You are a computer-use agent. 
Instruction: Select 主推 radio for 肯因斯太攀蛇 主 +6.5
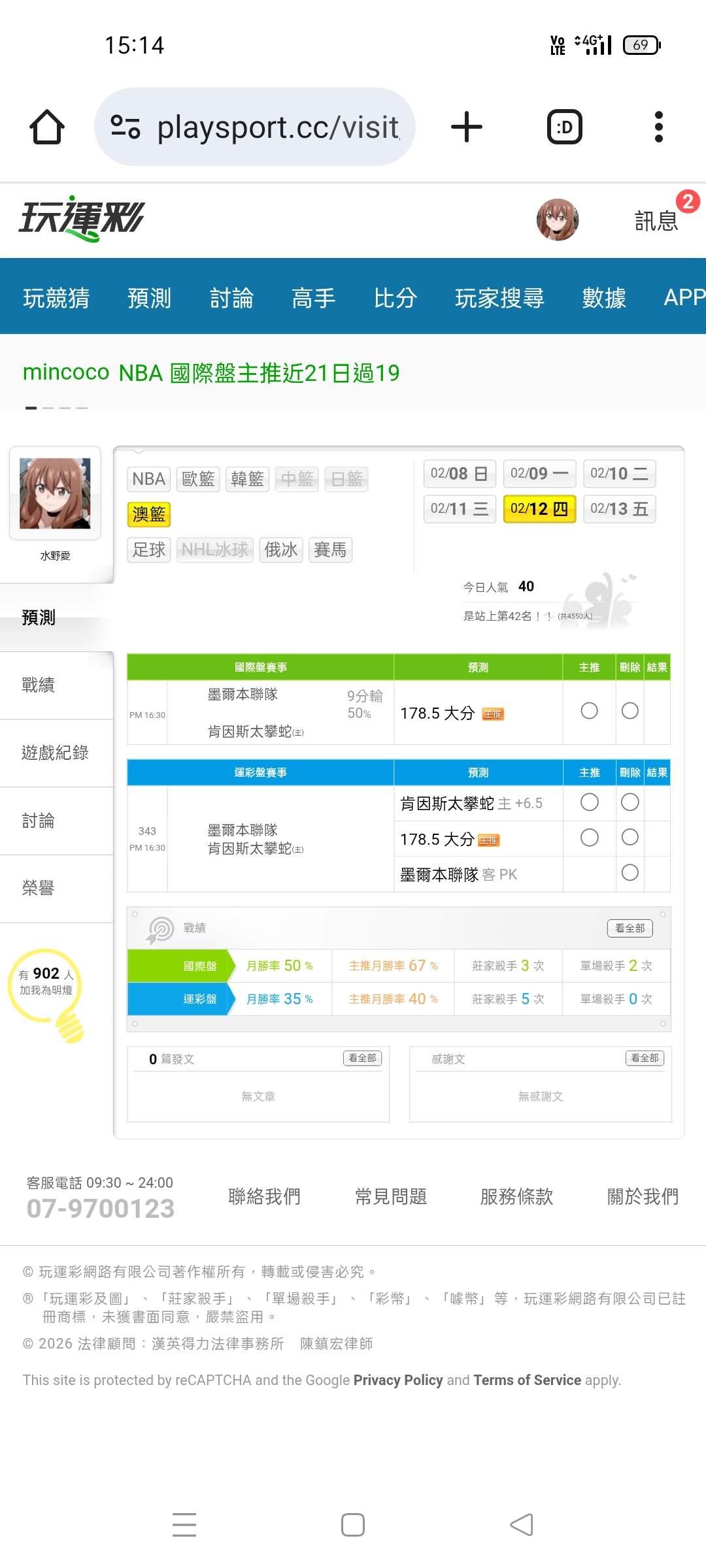click(x=589, y=802)
